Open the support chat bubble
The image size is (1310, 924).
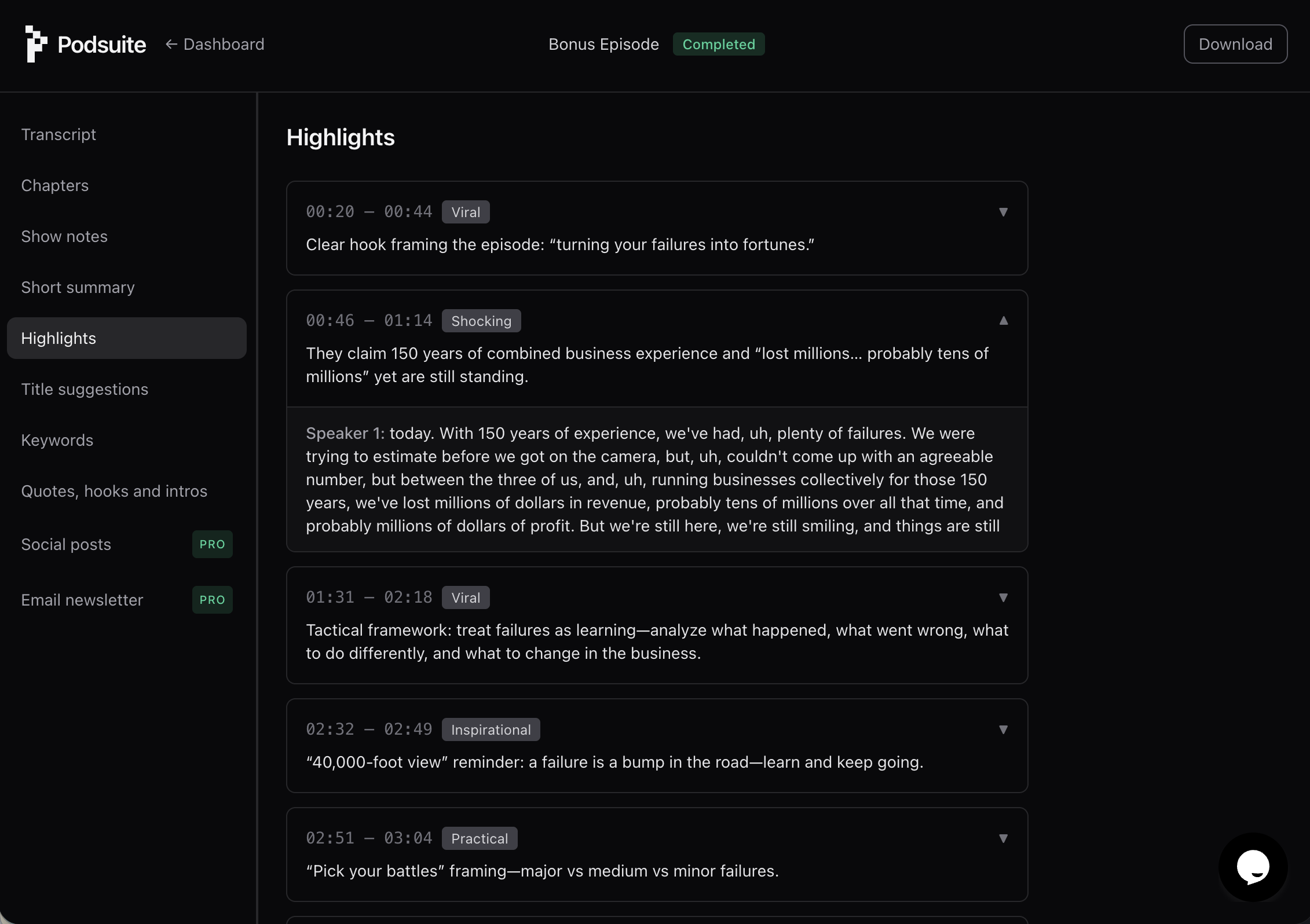point(1253,866)
